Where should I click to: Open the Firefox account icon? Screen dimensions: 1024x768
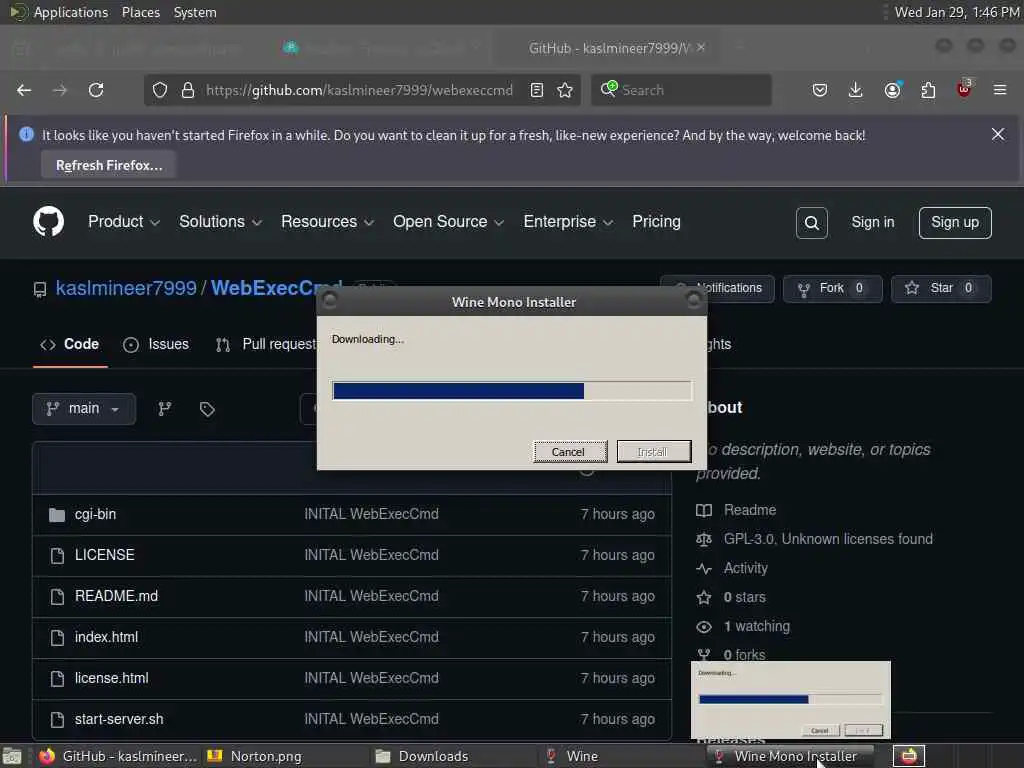[892, 90]
